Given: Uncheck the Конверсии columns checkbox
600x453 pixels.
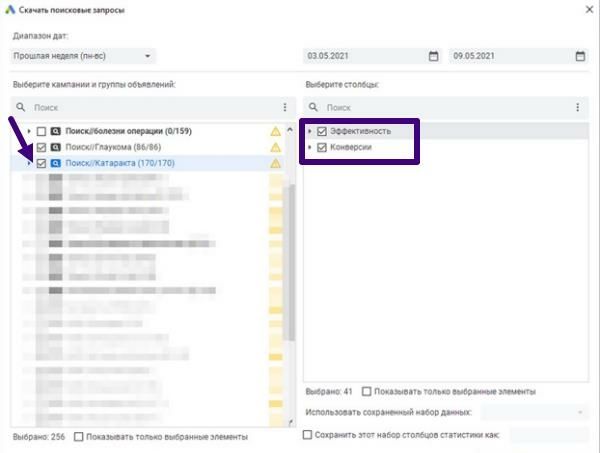Looking at the screenshot, I should click(x=322, y=147).
